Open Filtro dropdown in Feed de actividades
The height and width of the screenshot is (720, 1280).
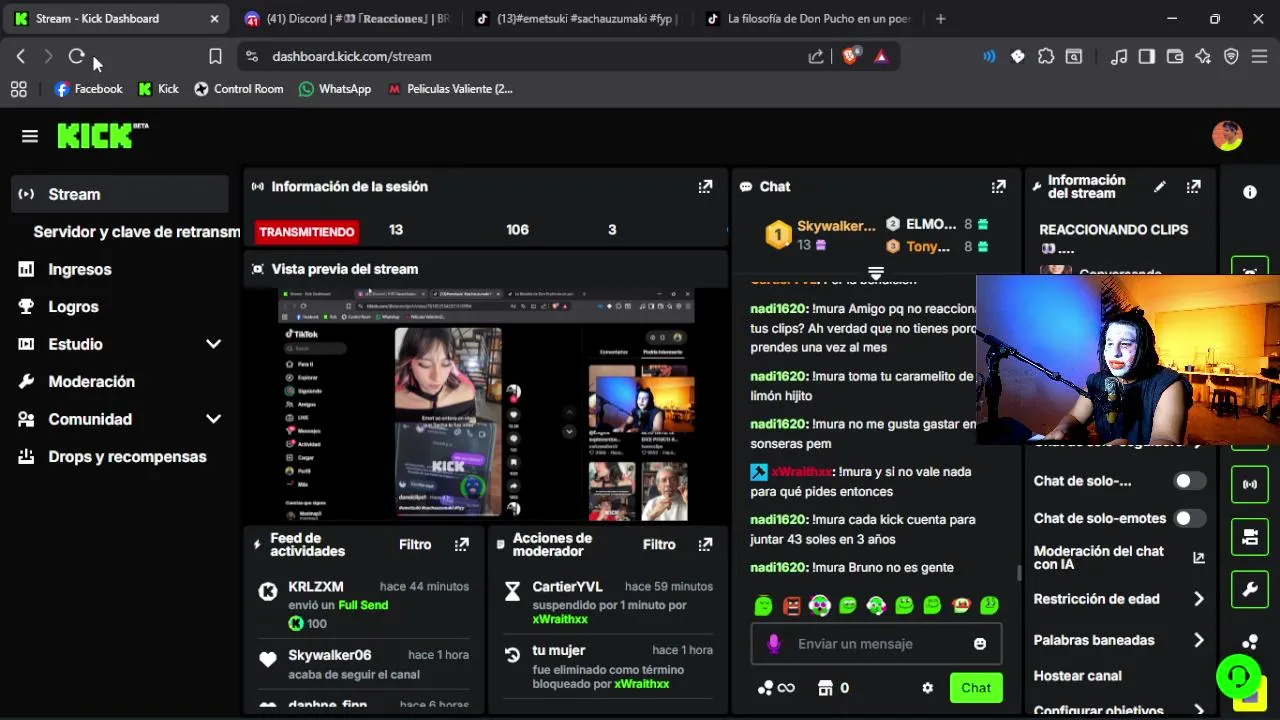[x=415, y=545]
